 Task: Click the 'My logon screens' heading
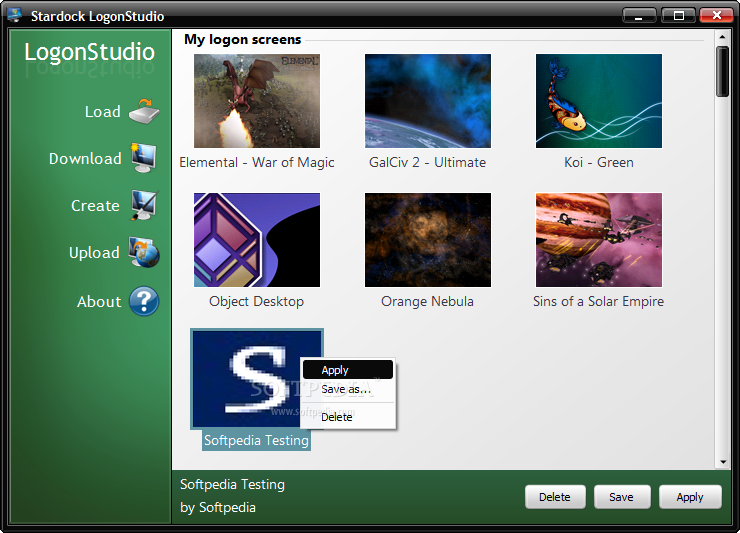click(243, 40)
